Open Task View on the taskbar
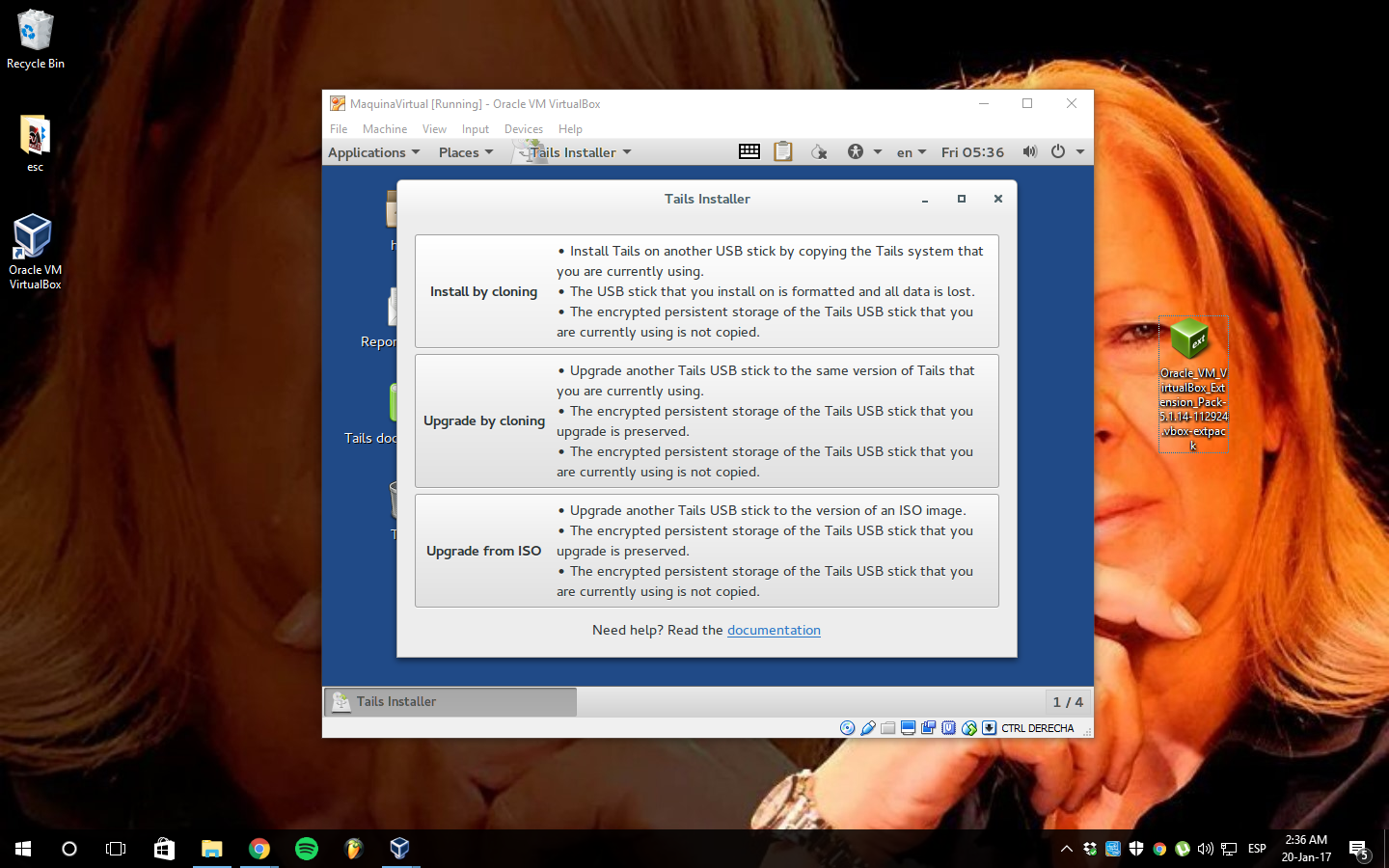The image size is (1389, 868). (116, 849)
